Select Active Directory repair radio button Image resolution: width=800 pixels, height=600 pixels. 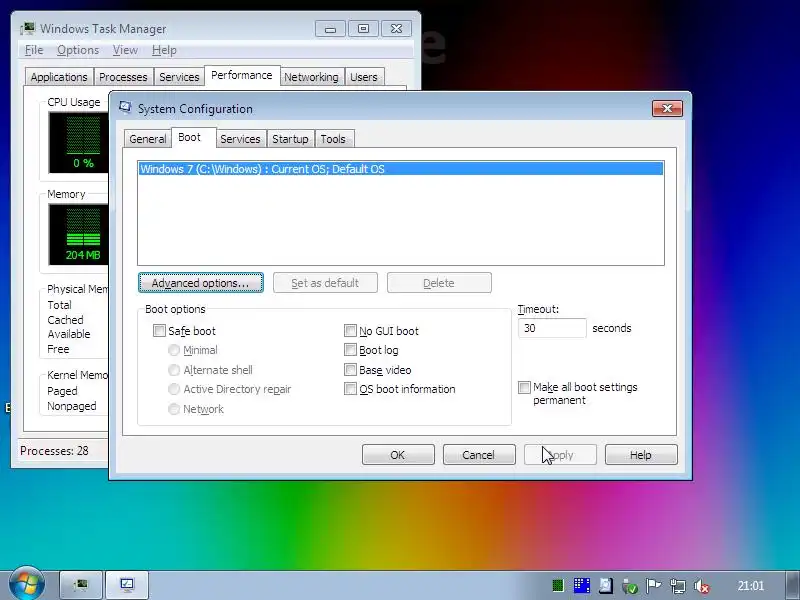click(174, 389)
